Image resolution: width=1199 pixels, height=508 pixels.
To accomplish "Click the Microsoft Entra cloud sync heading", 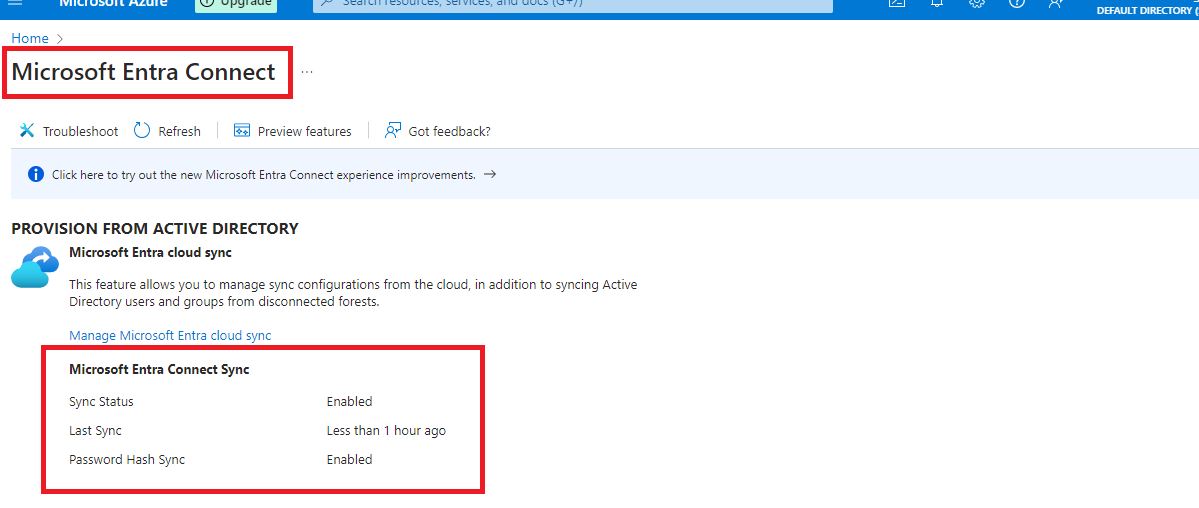I will click(x=150, y=252).
